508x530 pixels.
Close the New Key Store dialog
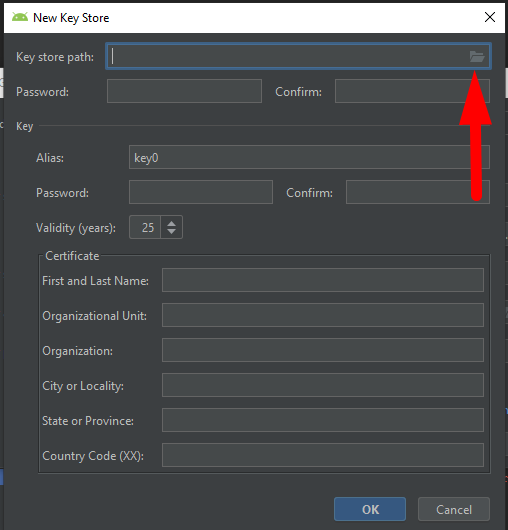tap(490, 17)
